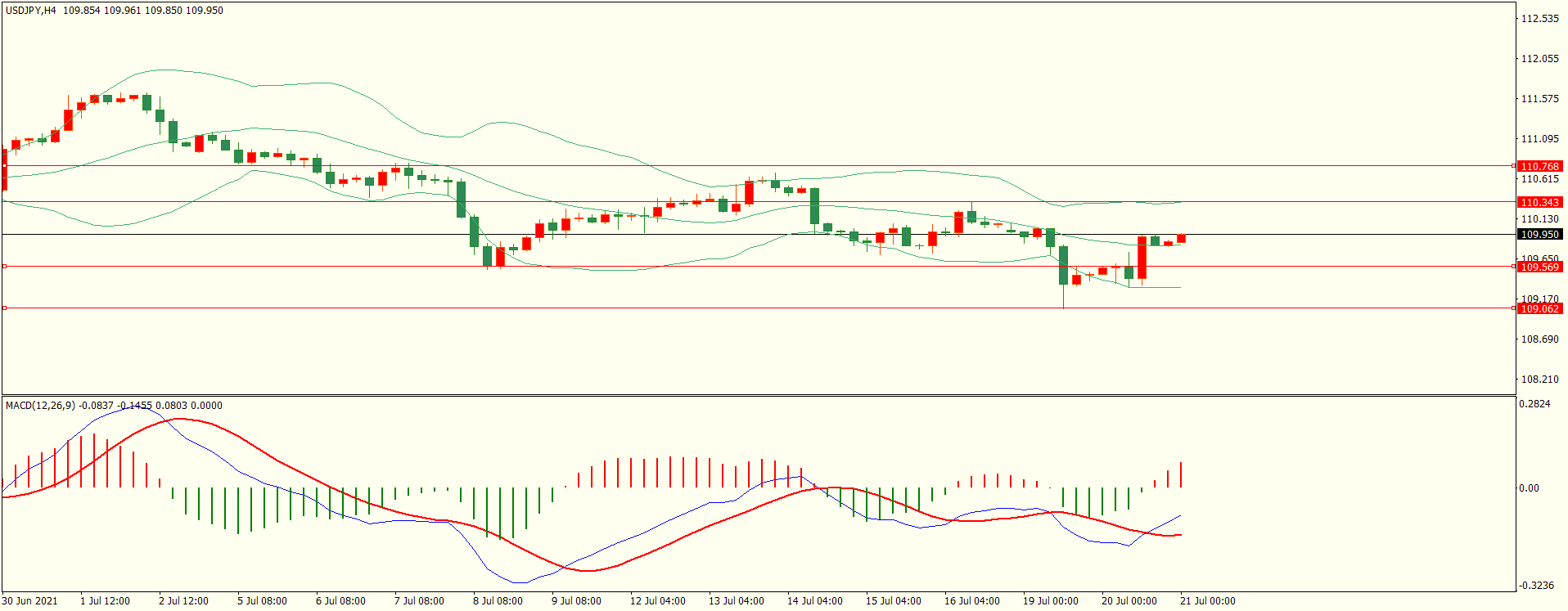Click the 110.768 horizontal line price label
The height and width of the screenshot is (611, 1568).
pos(1540,166)
